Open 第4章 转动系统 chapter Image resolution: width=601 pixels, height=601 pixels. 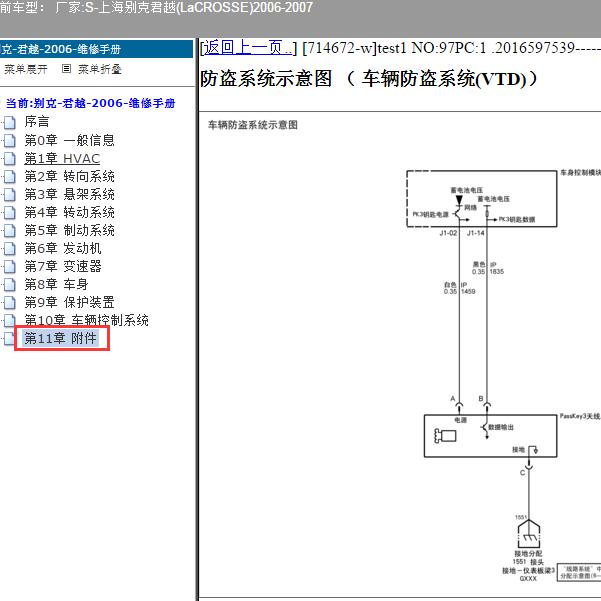[x=69, y=212]
